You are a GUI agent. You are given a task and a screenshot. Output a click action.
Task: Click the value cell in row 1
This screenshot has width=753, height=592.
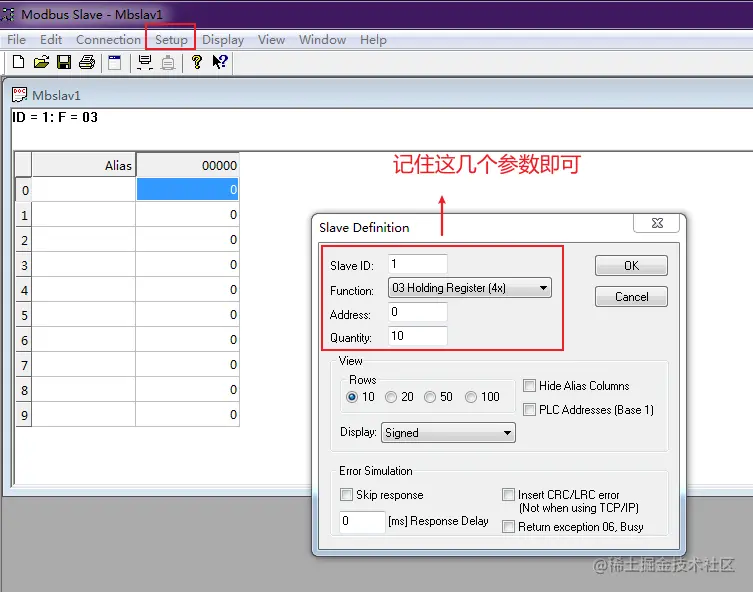(187, 215)
